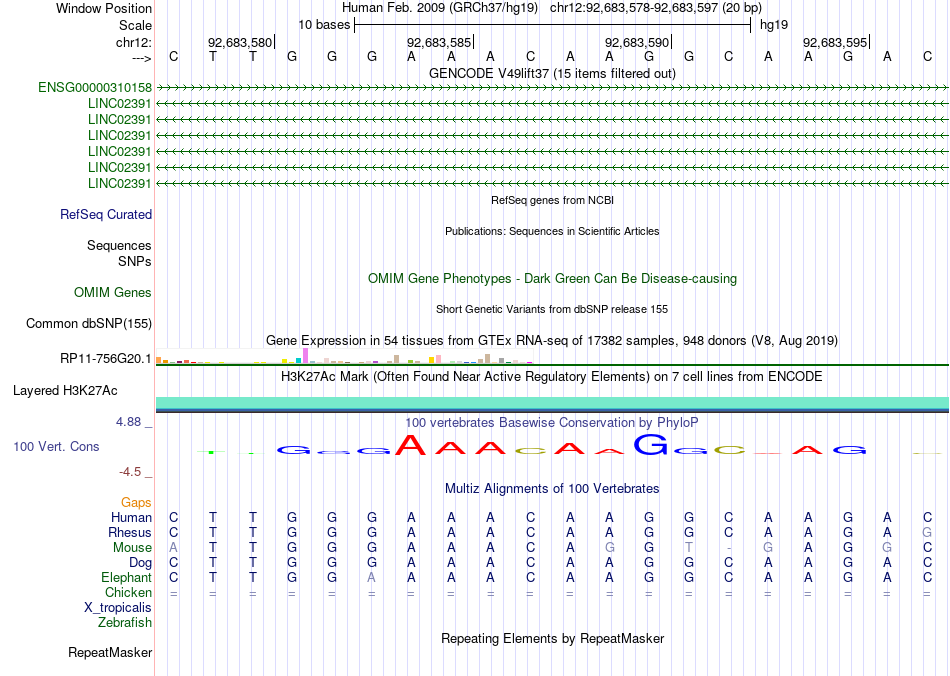The width and height of the screenshot is (950, 676).
Task: Open the GTEx tissue expression bar chart
Action: (344, 356)
